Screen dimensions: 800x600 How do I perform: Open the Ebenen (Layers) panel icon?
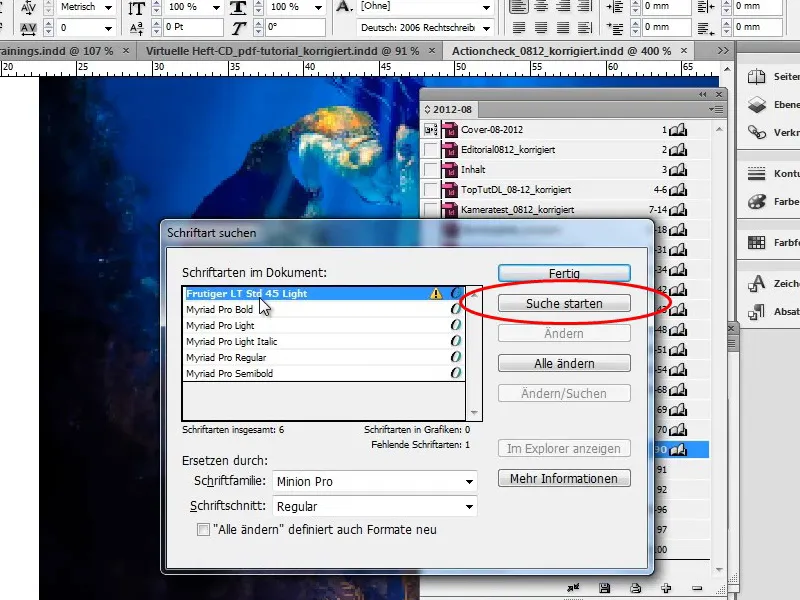757,105
